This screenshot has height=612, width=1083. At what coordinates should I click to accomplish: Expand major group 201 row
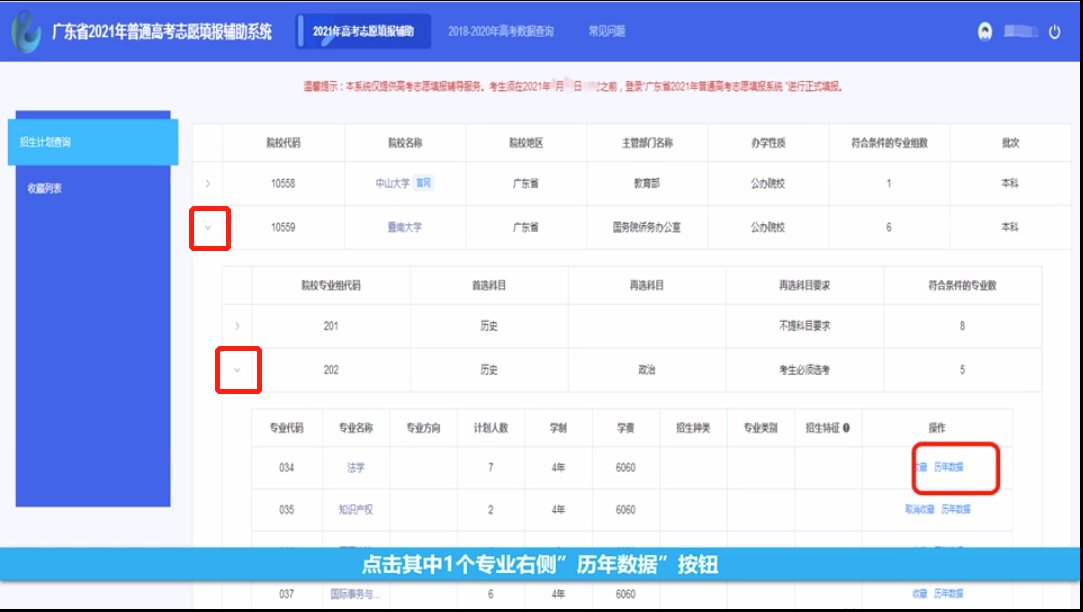click(x=237, y=326)
